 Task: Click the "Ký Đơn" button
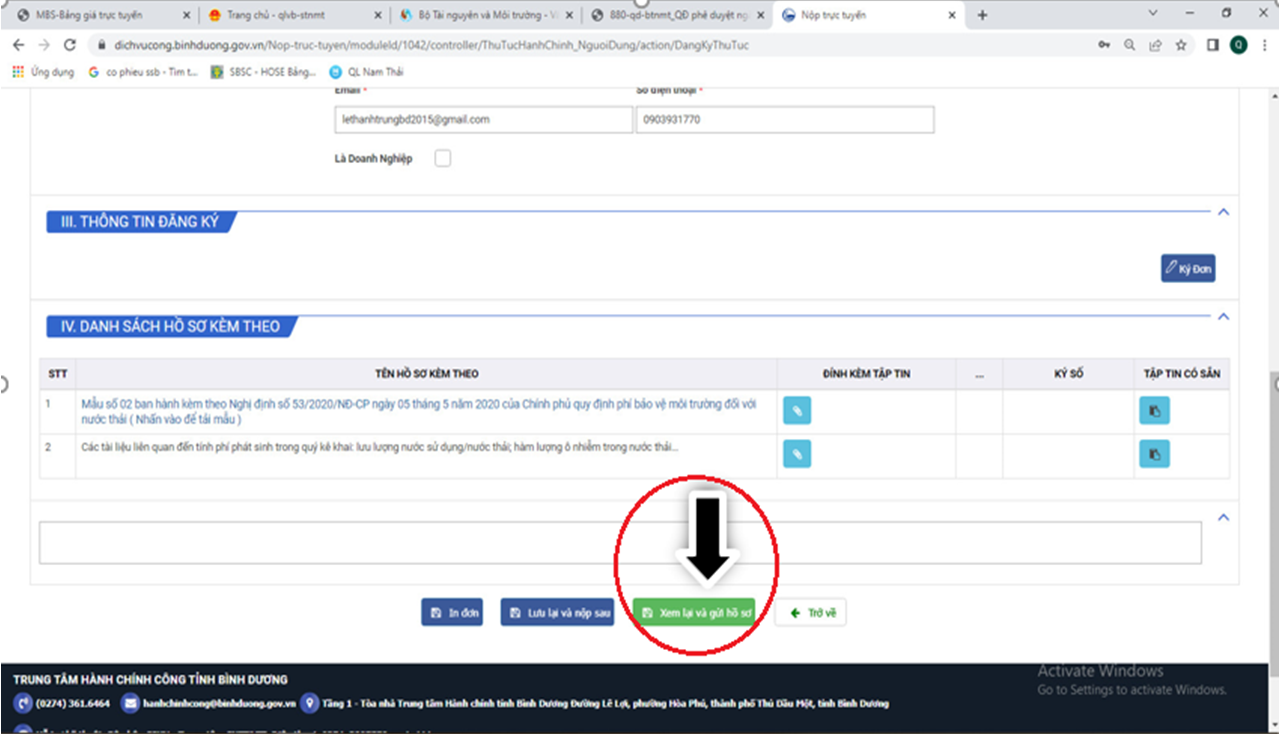[1187, 268]
